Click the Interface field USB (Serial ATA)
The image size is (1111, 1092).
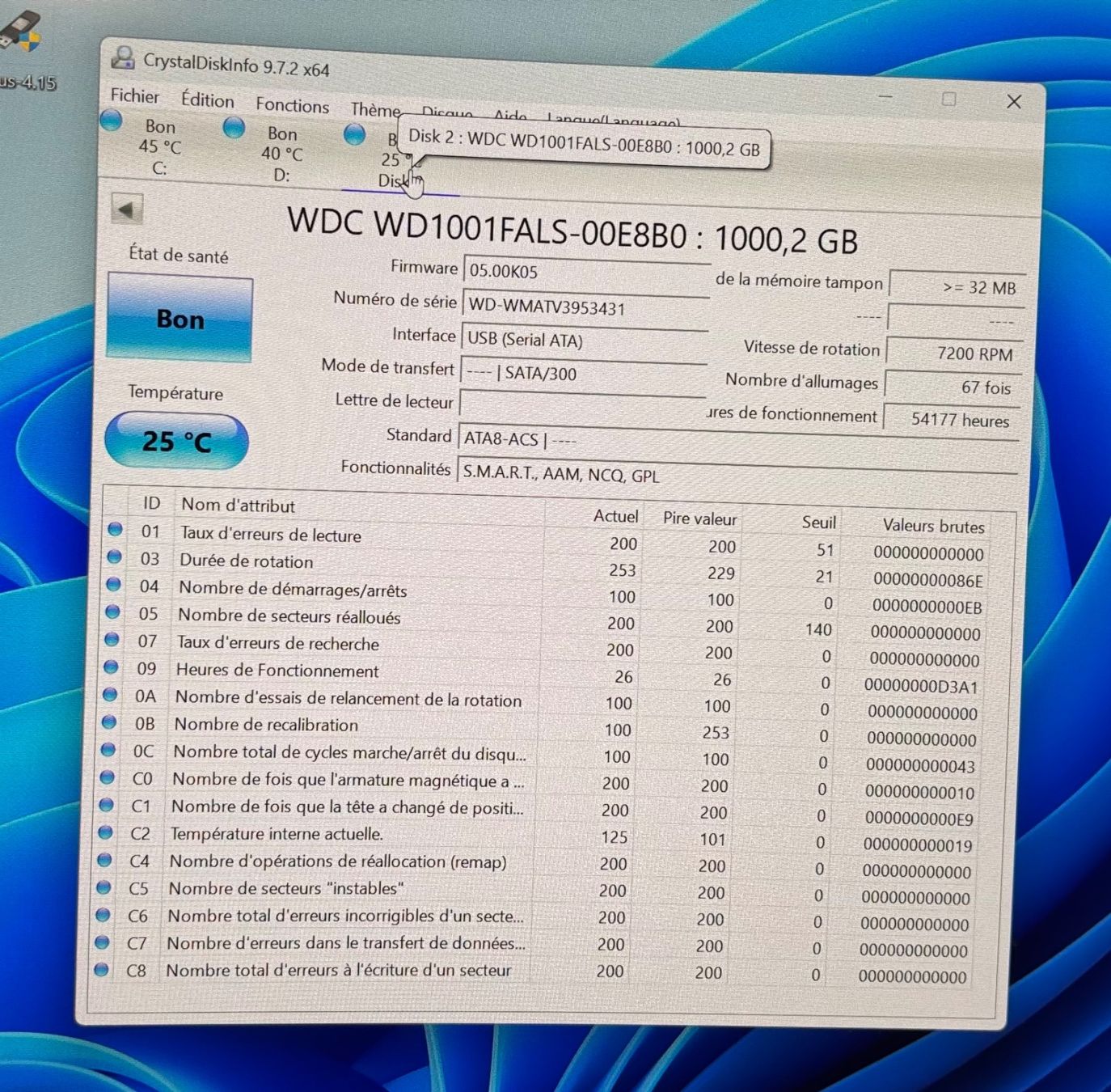[584, 341]
